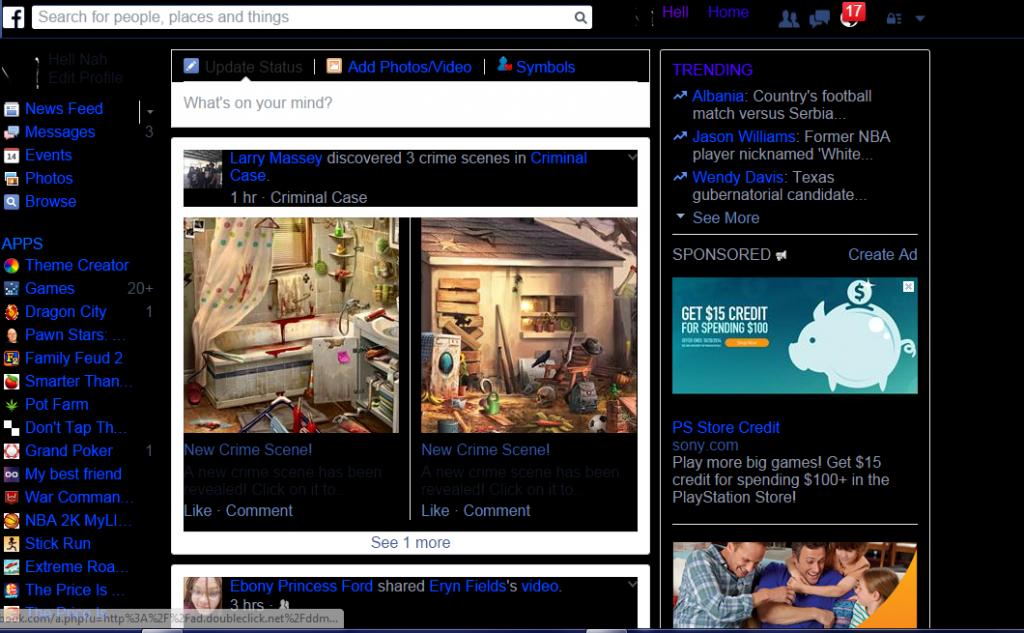Open the News Feed options dropdown arrow
This screenshot has height=633, width=1024.
[x=150, y=112]
